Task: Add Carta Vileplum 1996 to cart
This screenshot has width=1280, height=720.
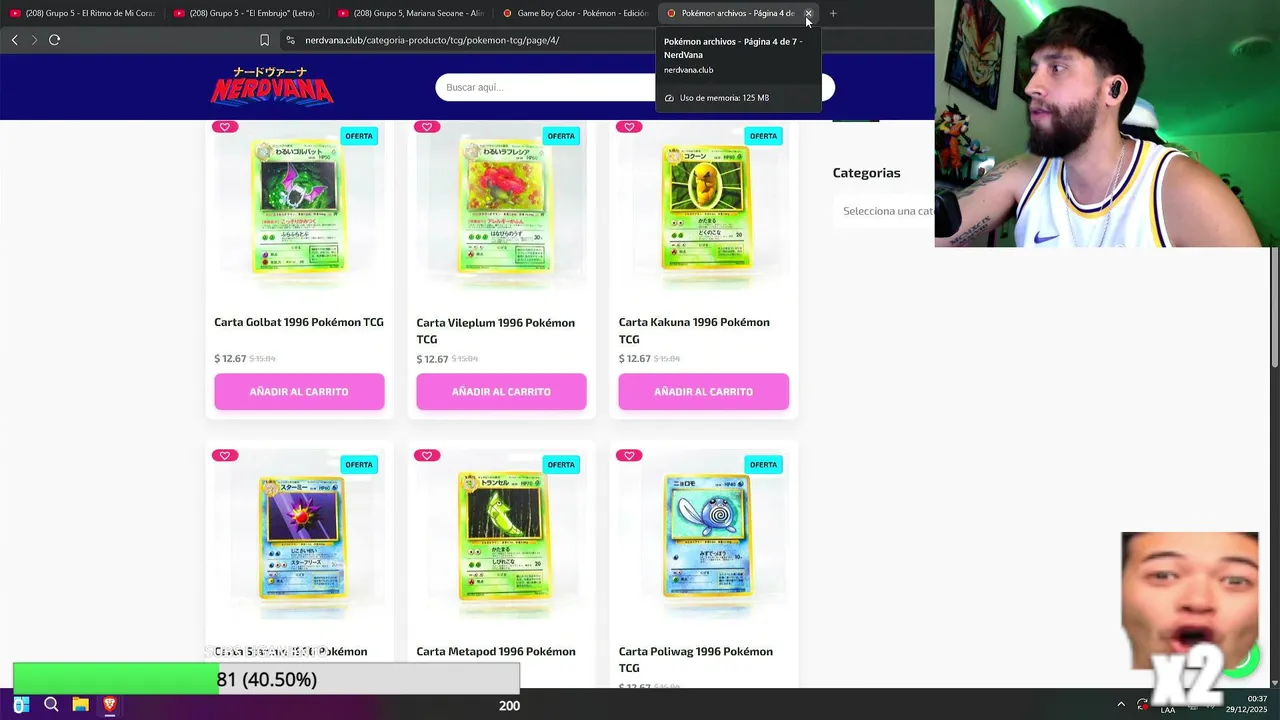Action: (x=501, y=392)
